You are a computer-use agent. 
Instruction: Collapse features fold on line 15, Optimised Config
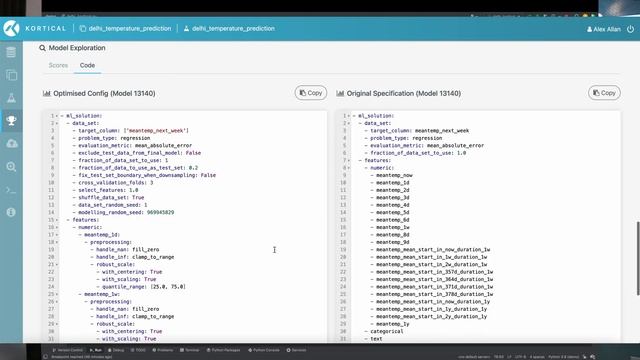[57, 220]
